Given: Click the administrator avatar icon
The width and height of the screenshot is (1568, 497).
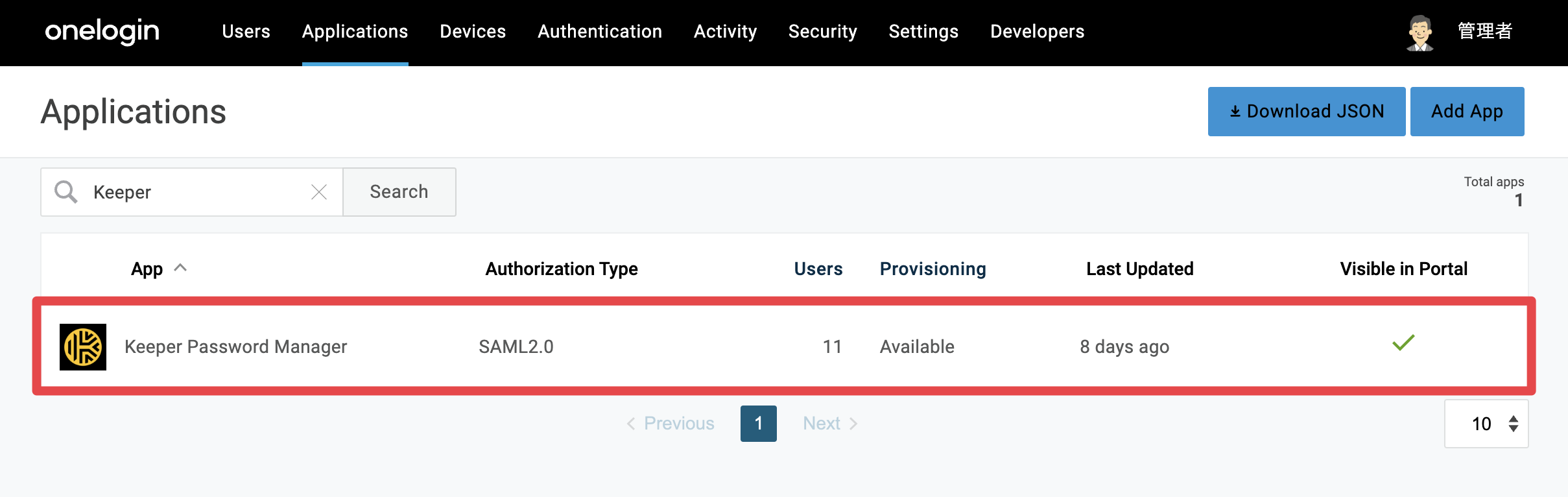Looking at the screenshot, I should click(x=1420, y=32).
